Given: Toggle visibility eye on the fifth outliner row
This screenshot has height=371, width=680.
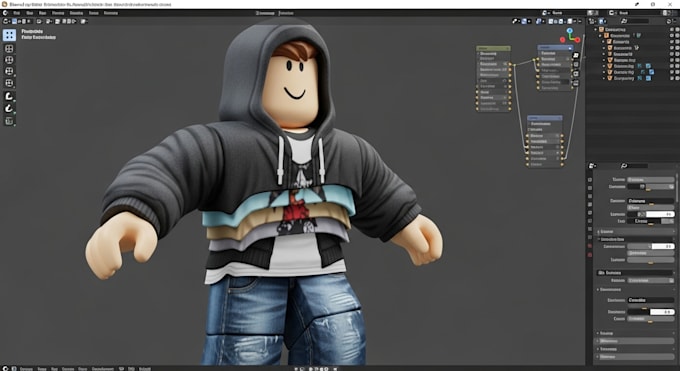Looking at the screenshot, I should 672,54.
